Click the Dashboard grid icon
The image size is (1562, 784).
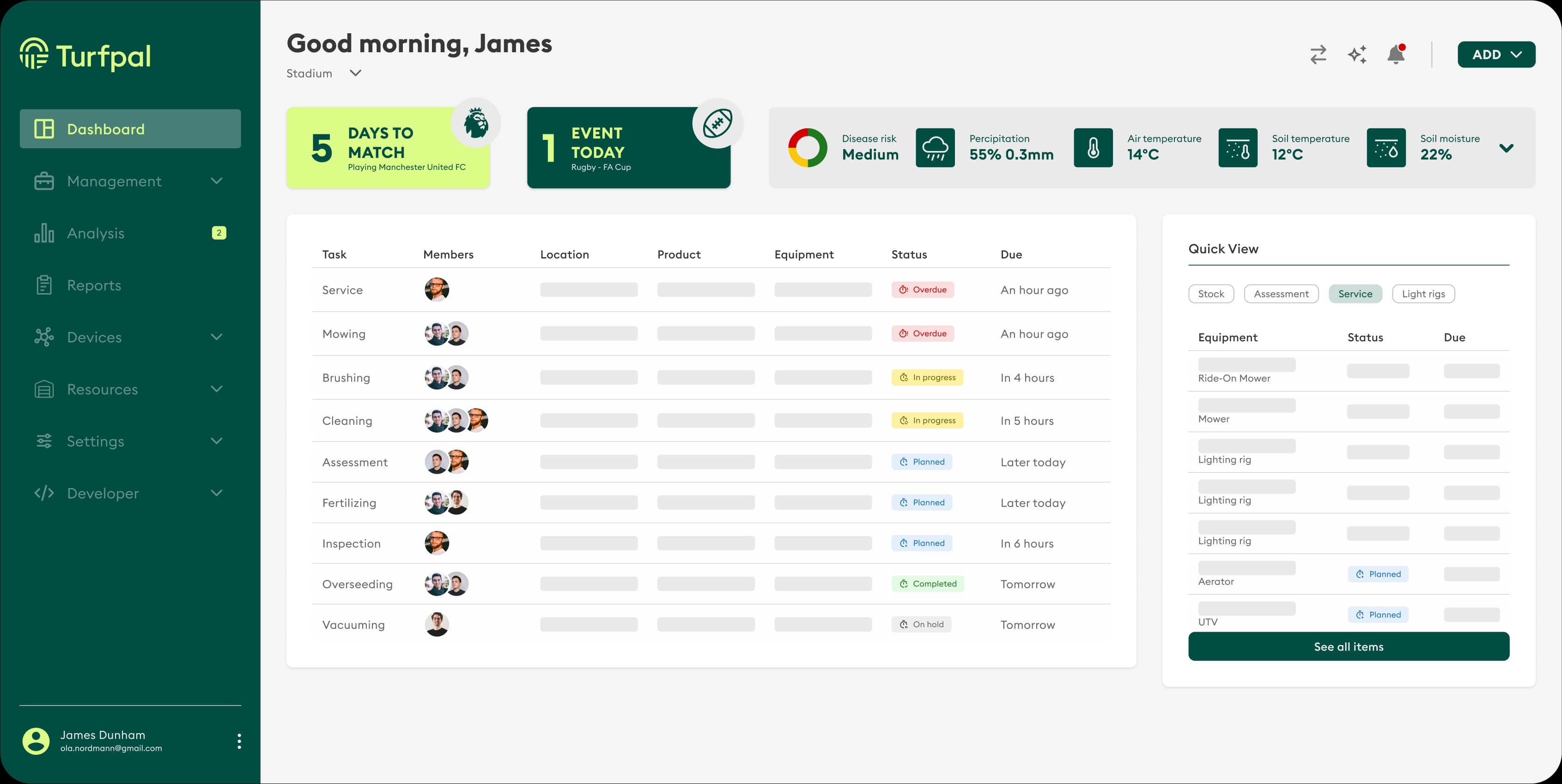point(44,128)
